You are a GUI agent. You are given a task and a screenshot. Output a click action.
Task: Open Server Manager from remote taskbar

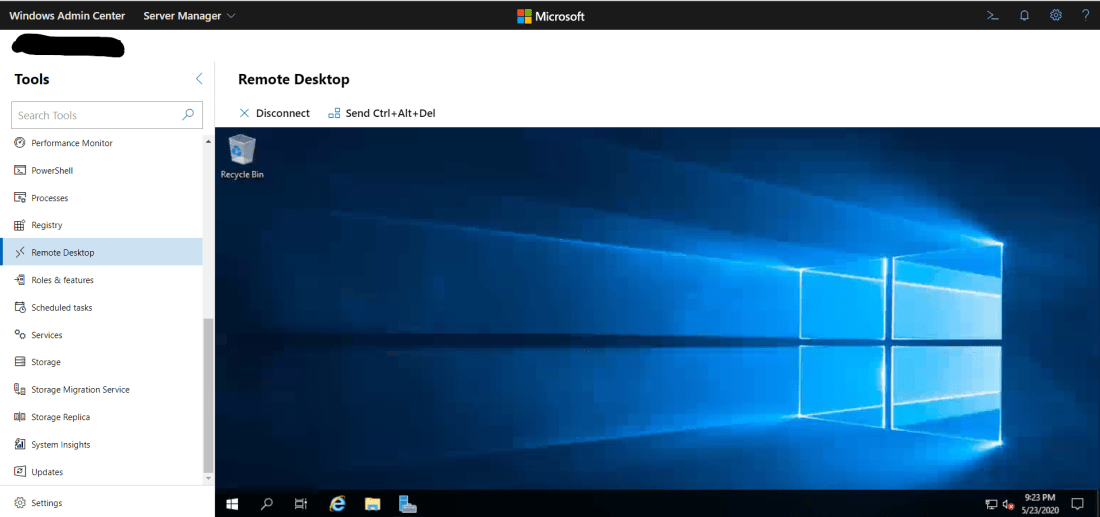(407, 504)
